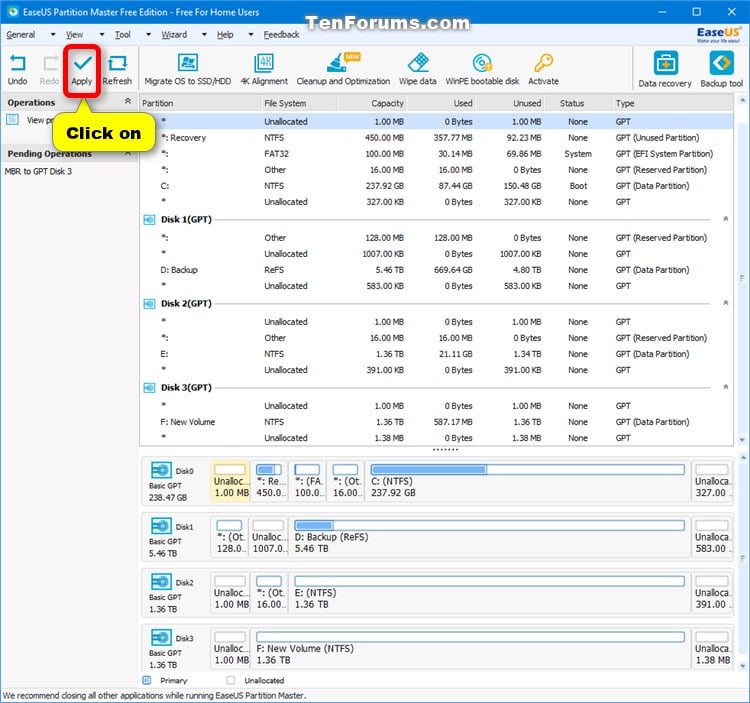Screen dimensions: 750x703
Task: Open the View menu
Action: [74, 34]
